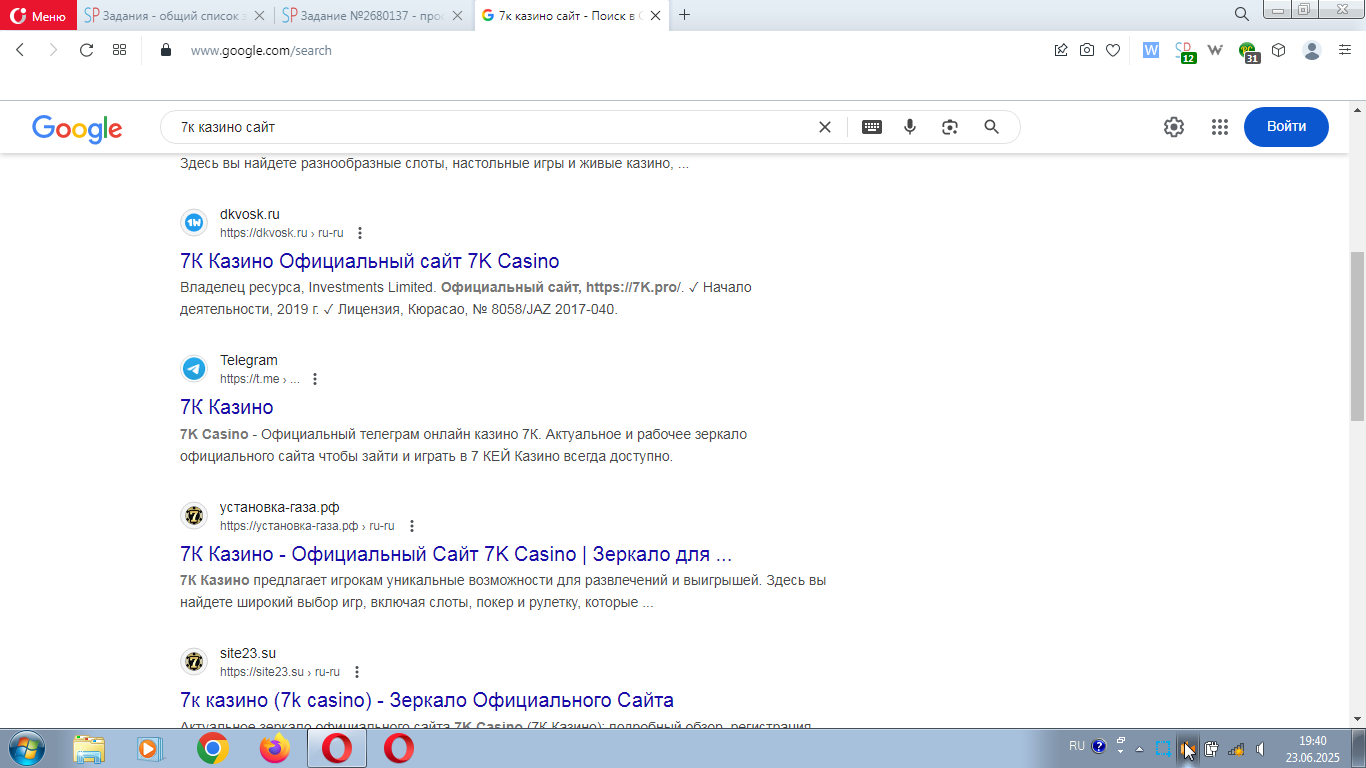Open '7к казино (7k casino) - Зеркало' link
Screen dimensions: 1366x768
[427, 700]
